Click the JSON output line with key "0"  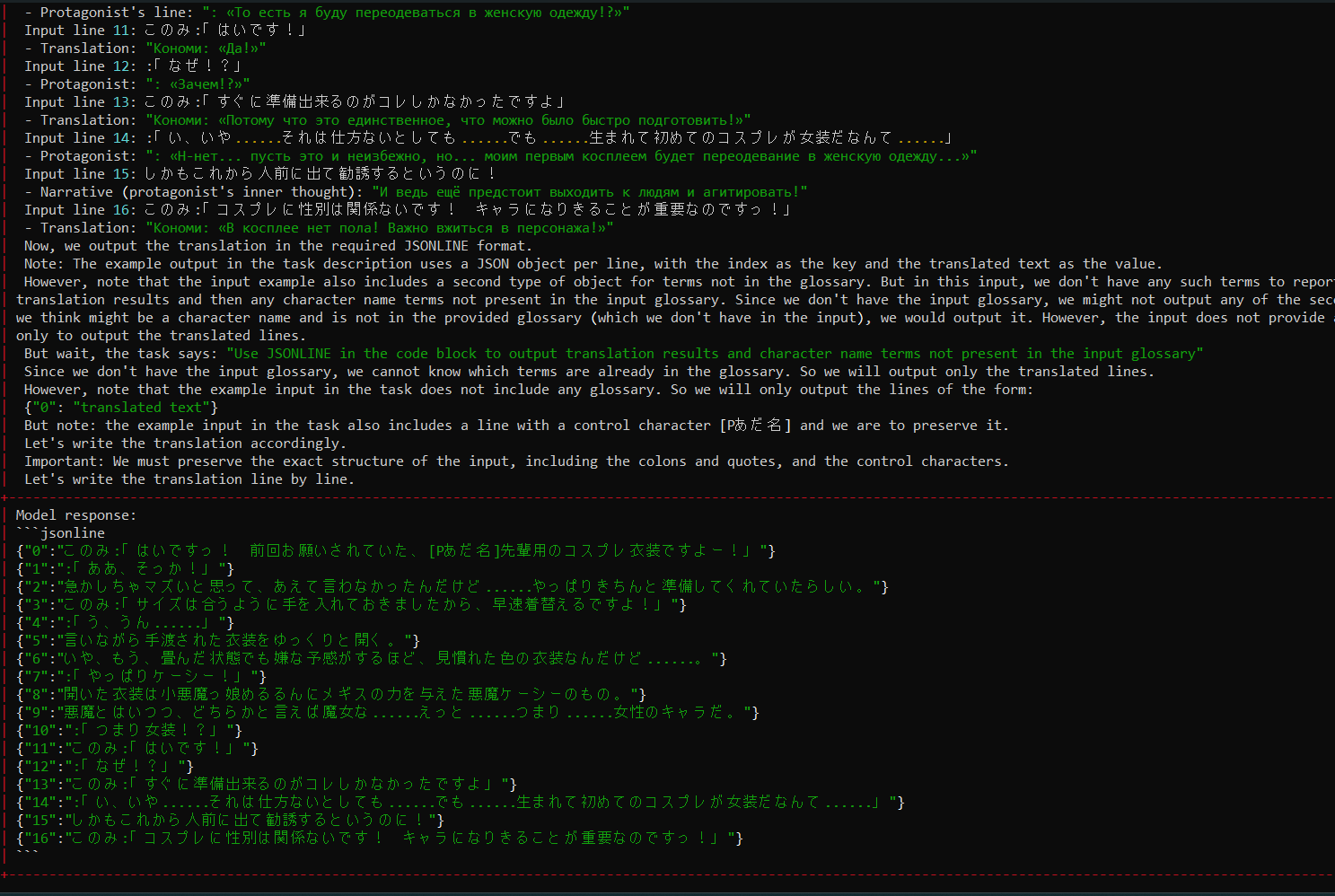[x=396, y=551]
